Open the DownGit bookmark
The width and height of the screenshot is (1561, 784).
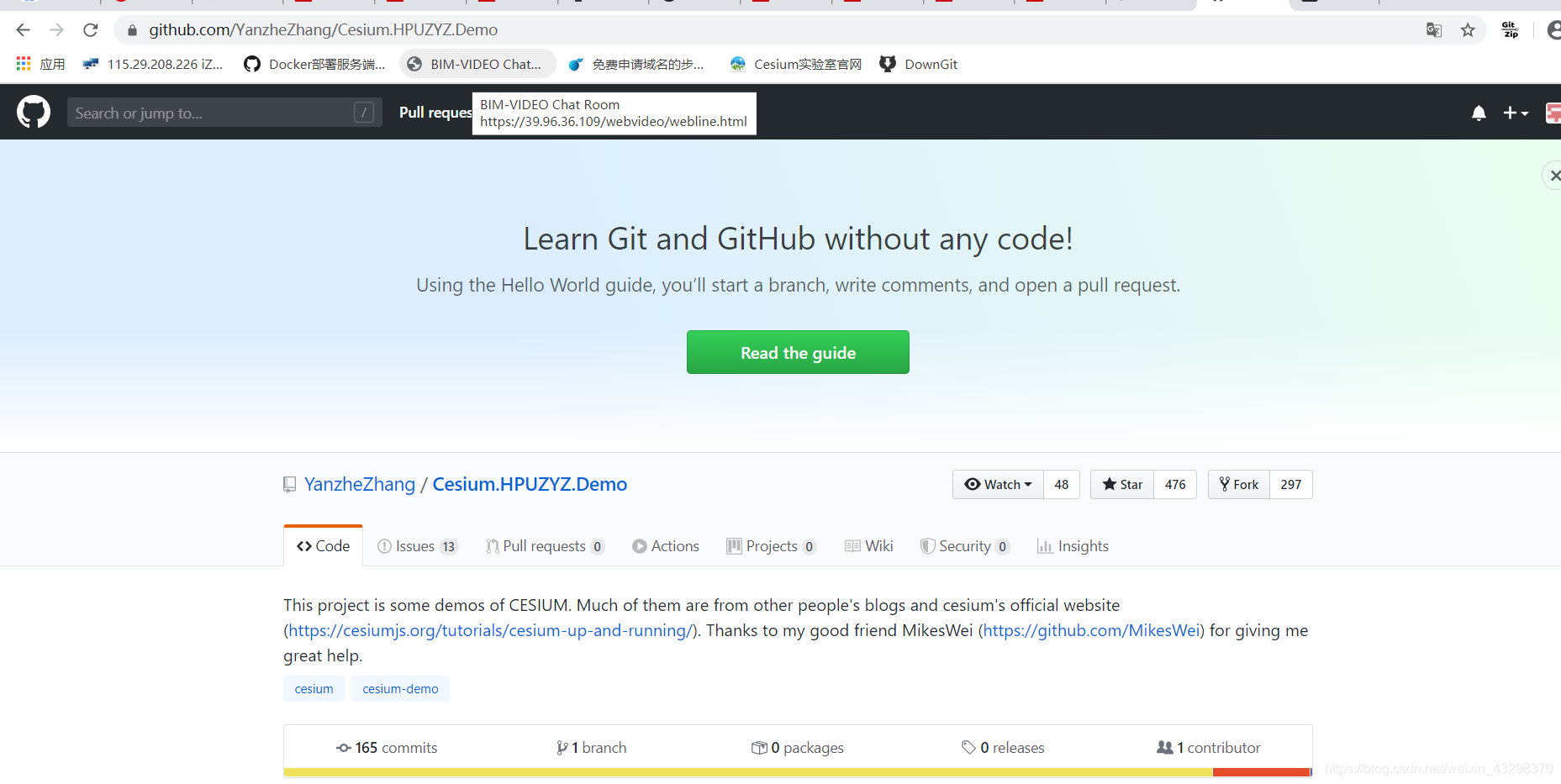point(919,64)
